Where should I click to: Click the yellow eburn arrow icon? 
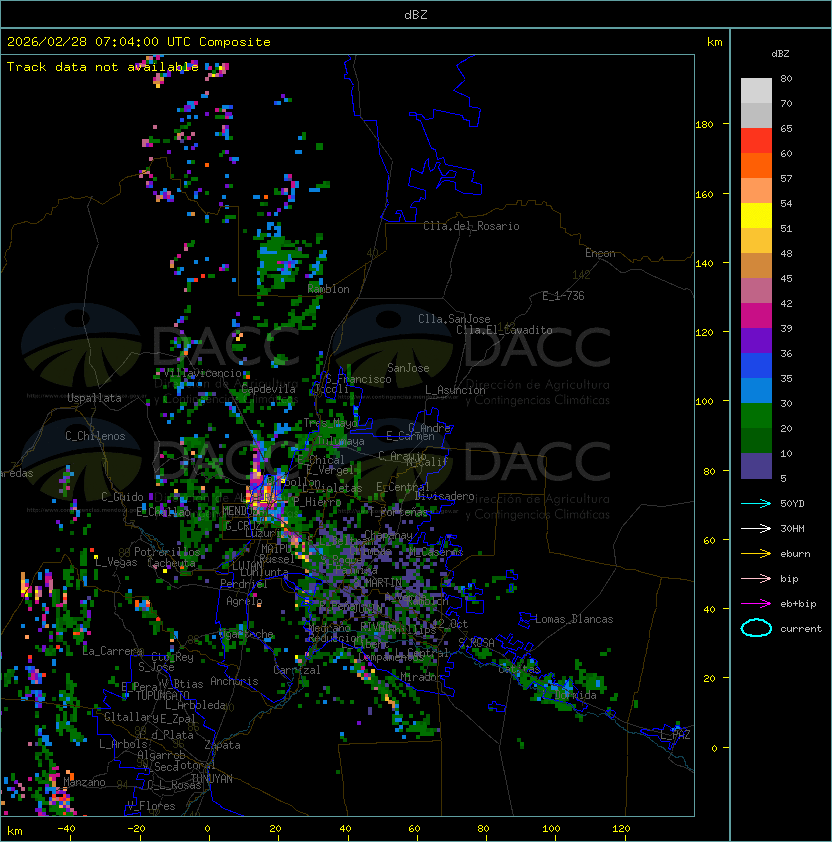click(756, 554)
